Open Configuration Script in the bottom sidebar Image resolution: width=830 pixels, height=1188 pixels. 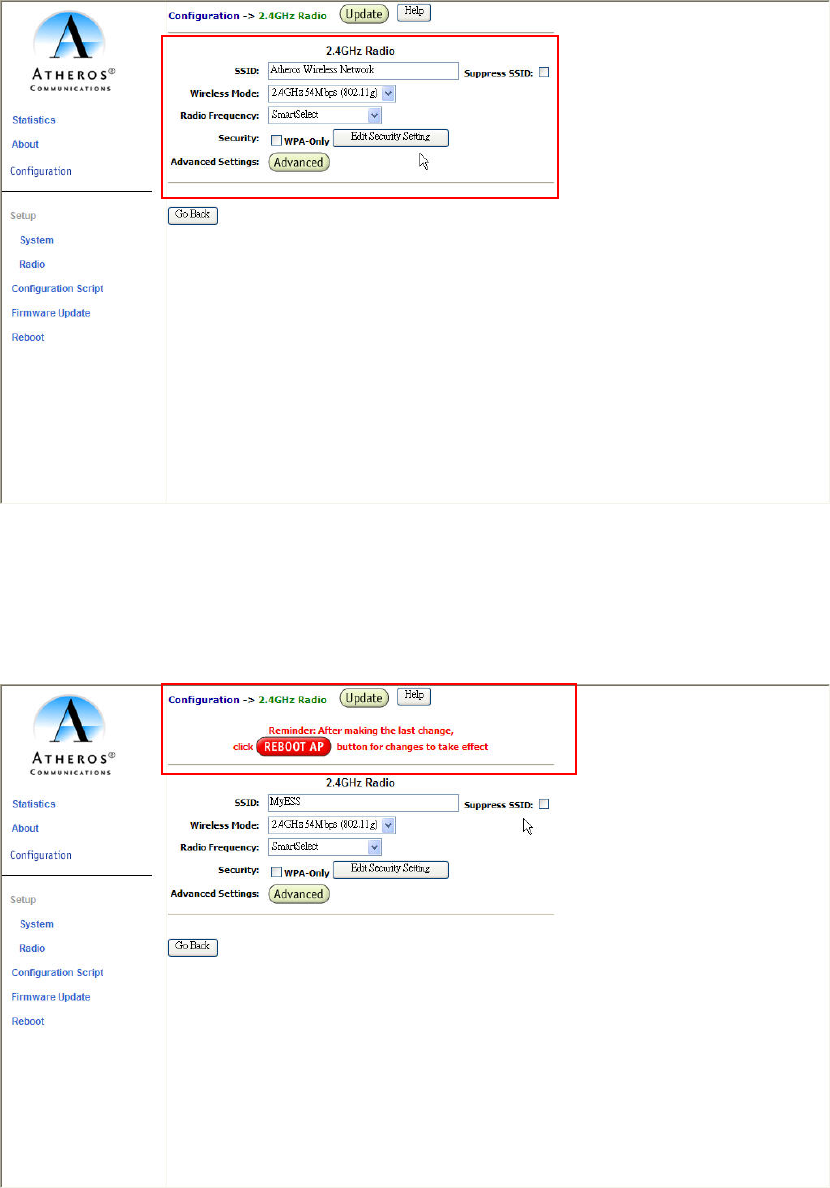(58, 974)
